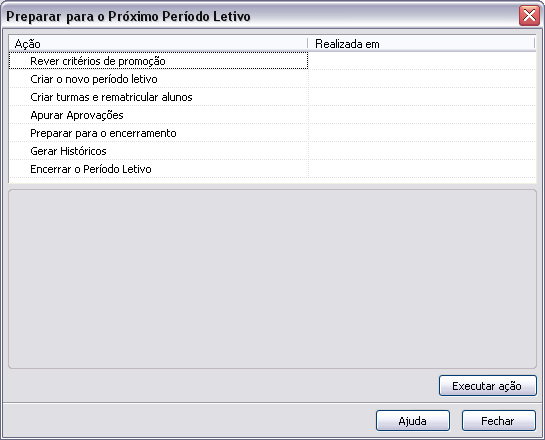This screenshot has height=440, width=545.
Task: Click the empty gray description panel
Action: coord(272,279)
